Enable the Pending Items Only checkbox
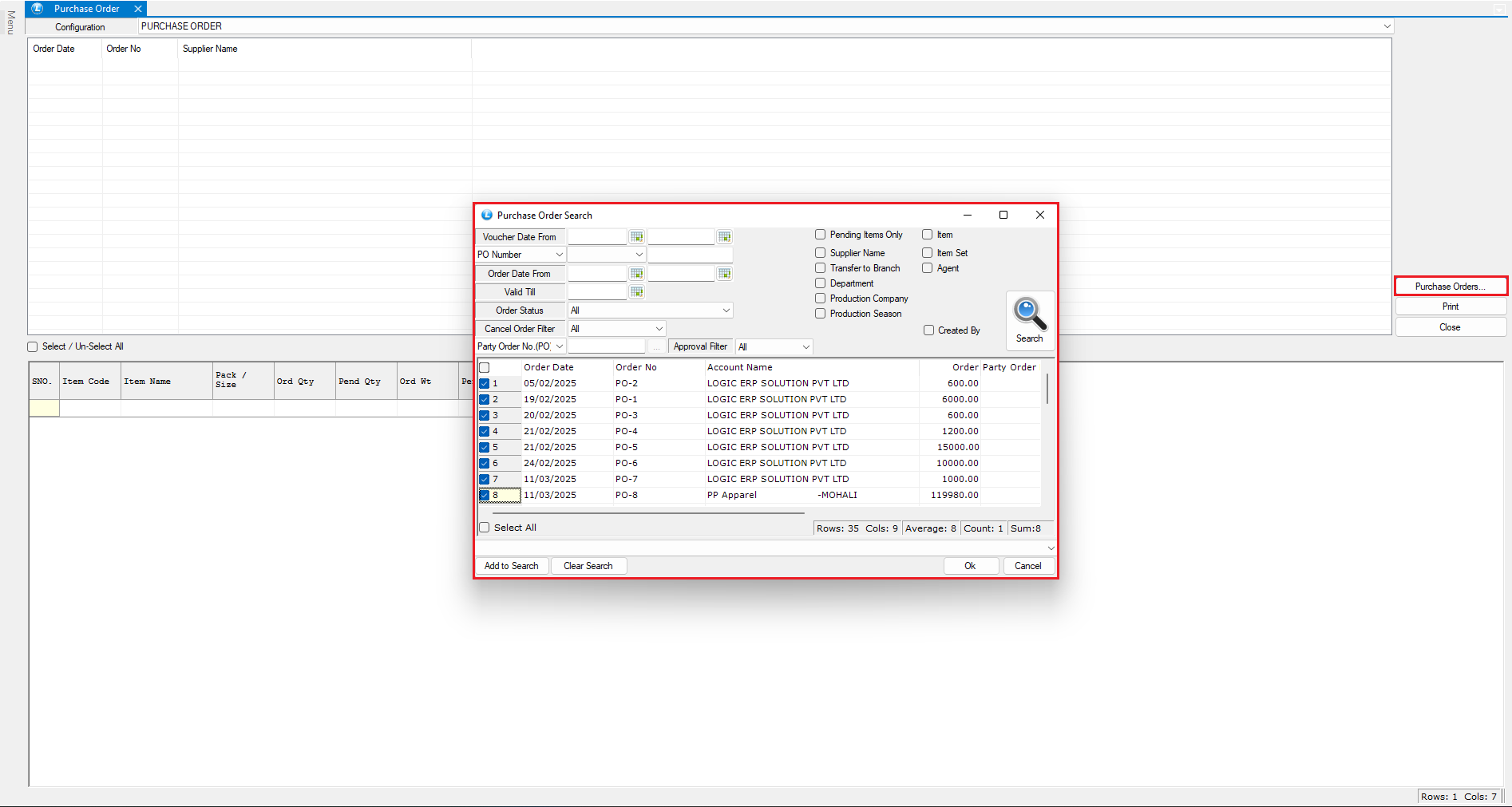This screenshot has width=1512, height=807. 820,235
